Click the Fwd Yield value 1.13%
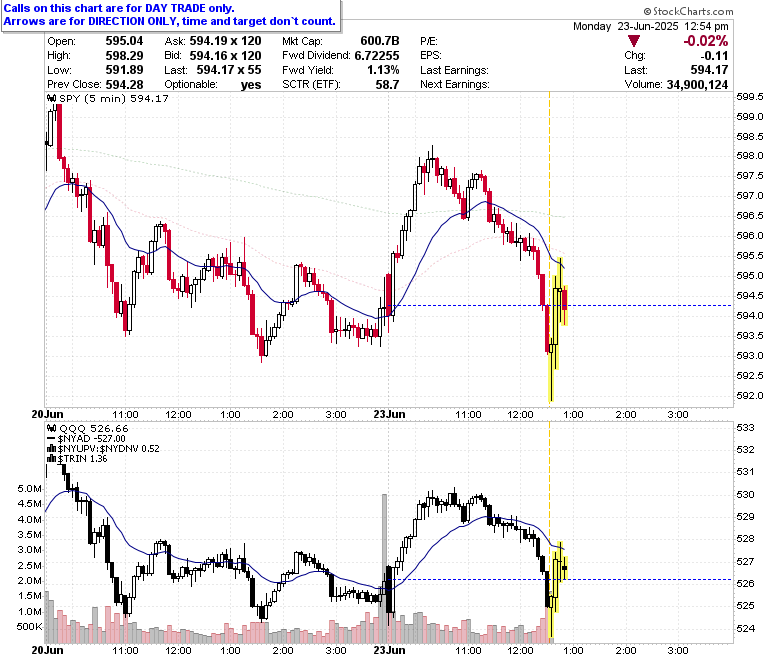The image size is (780, 659). pyautogui.click(x=383, y=70)
